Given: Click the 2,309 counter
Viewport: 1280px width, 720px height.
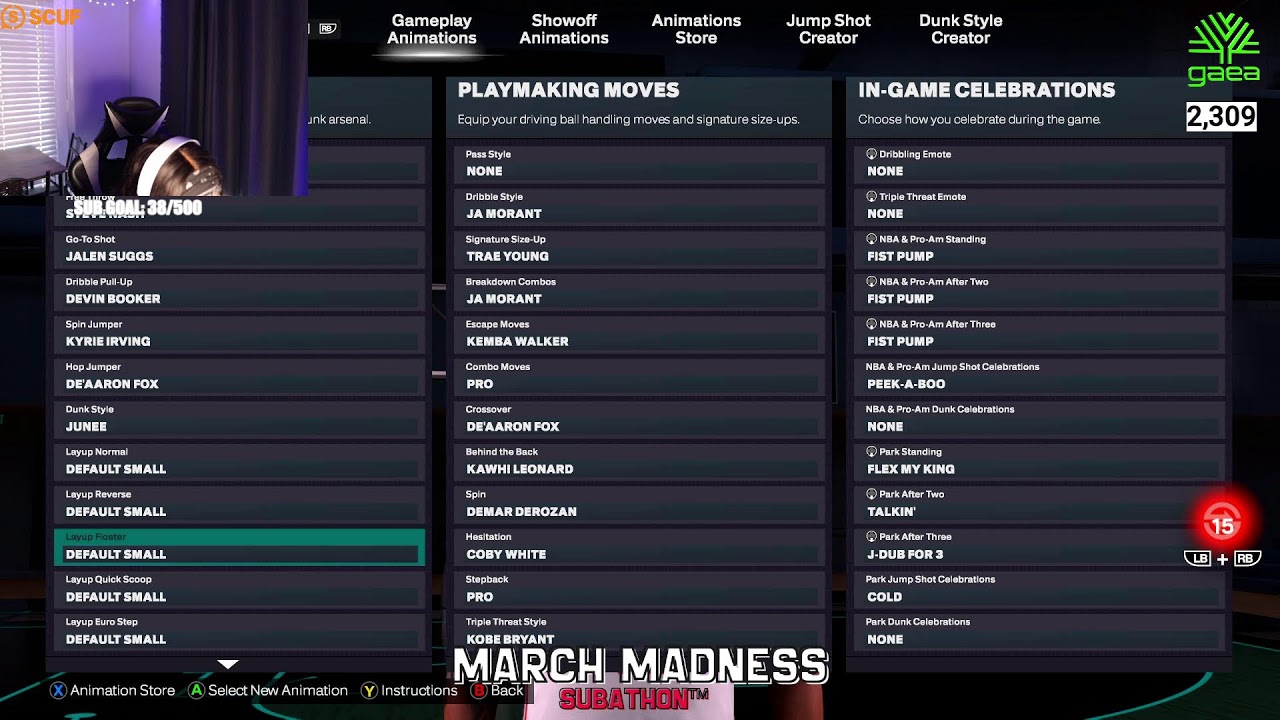Looking at the screenshot, I should (x=1221, y=117).
